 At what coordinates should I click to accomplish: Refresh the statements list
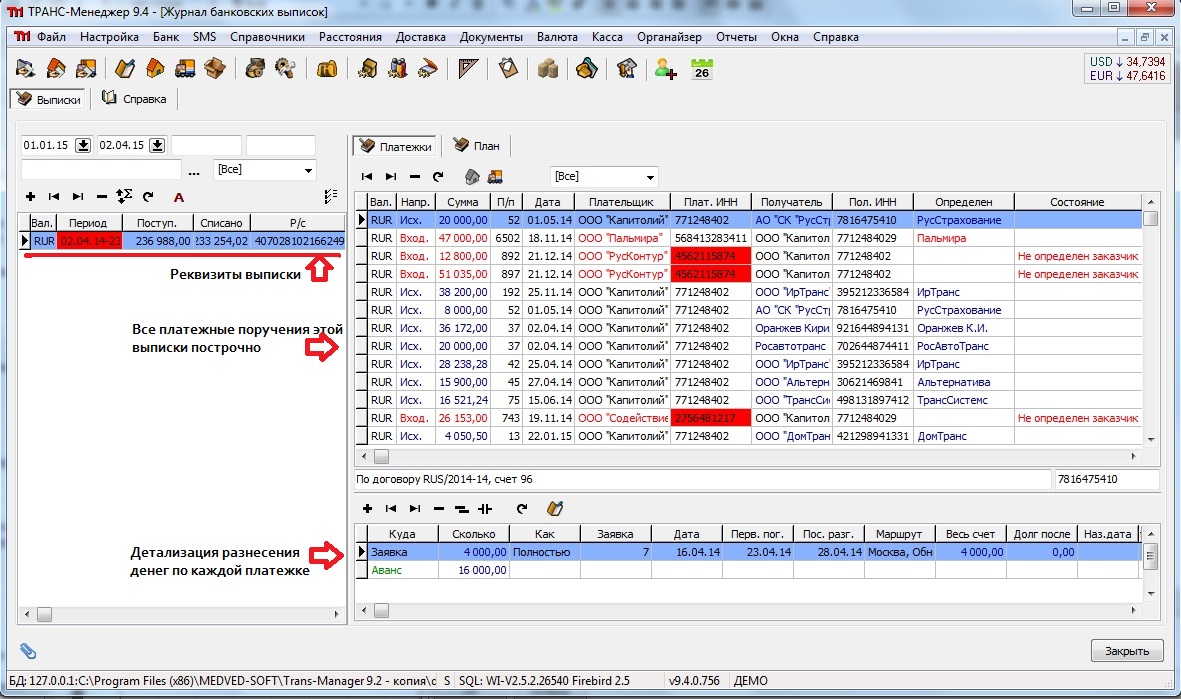click(x=148, y=197)
